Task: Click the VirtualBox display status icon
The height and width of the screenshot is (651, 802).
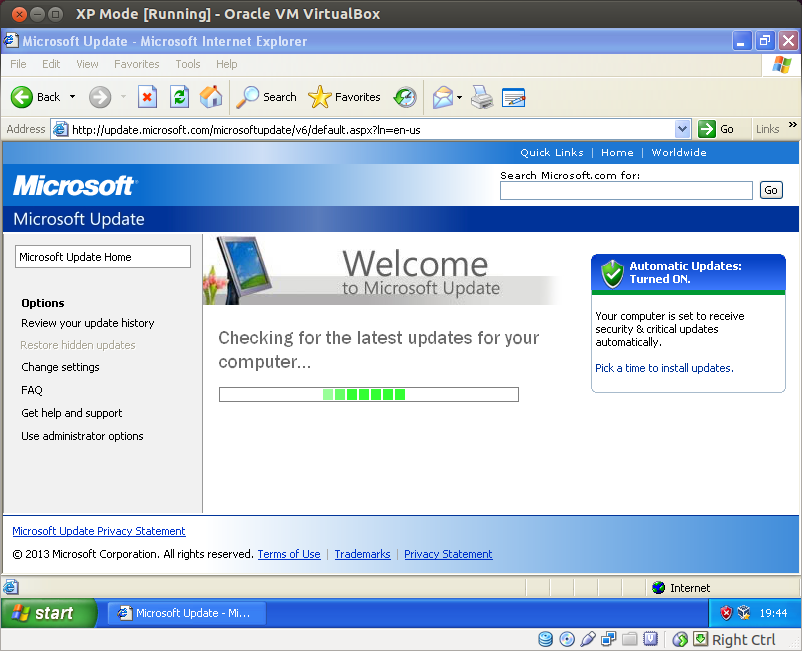Action: click(x=651, y=639)
